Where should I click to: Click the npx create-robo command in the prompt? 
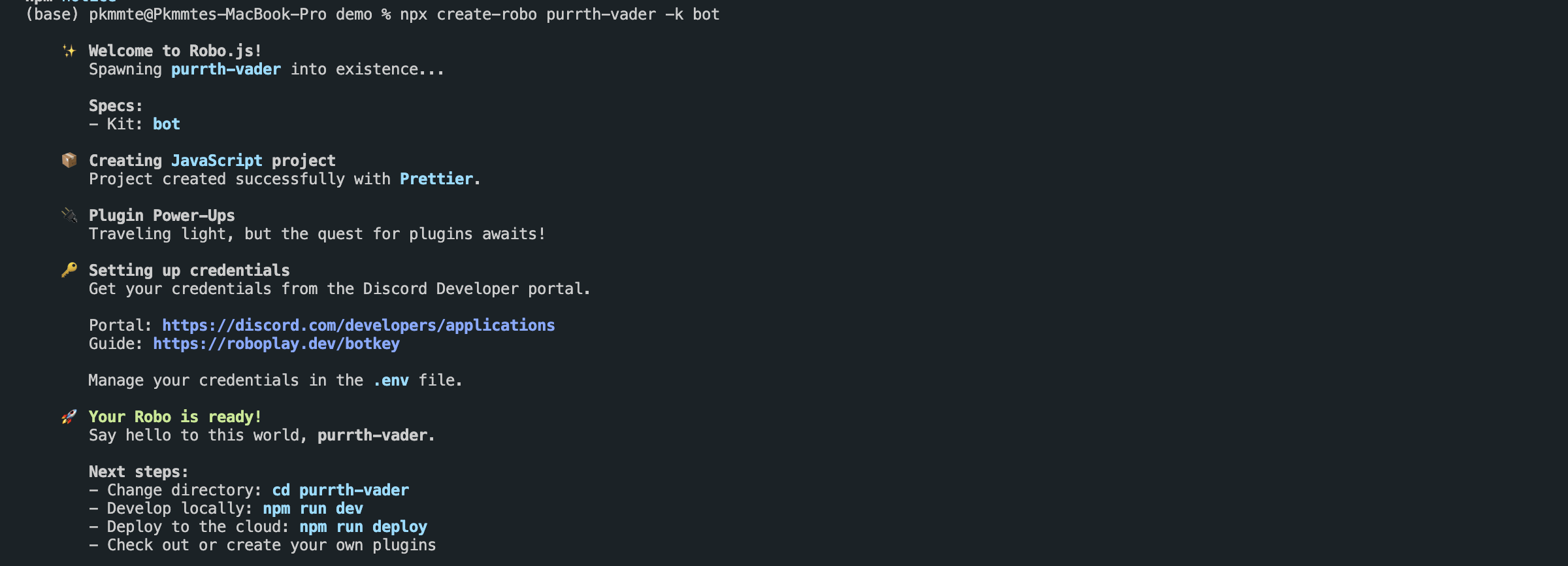pyautogui.click(x=559, y=14)
